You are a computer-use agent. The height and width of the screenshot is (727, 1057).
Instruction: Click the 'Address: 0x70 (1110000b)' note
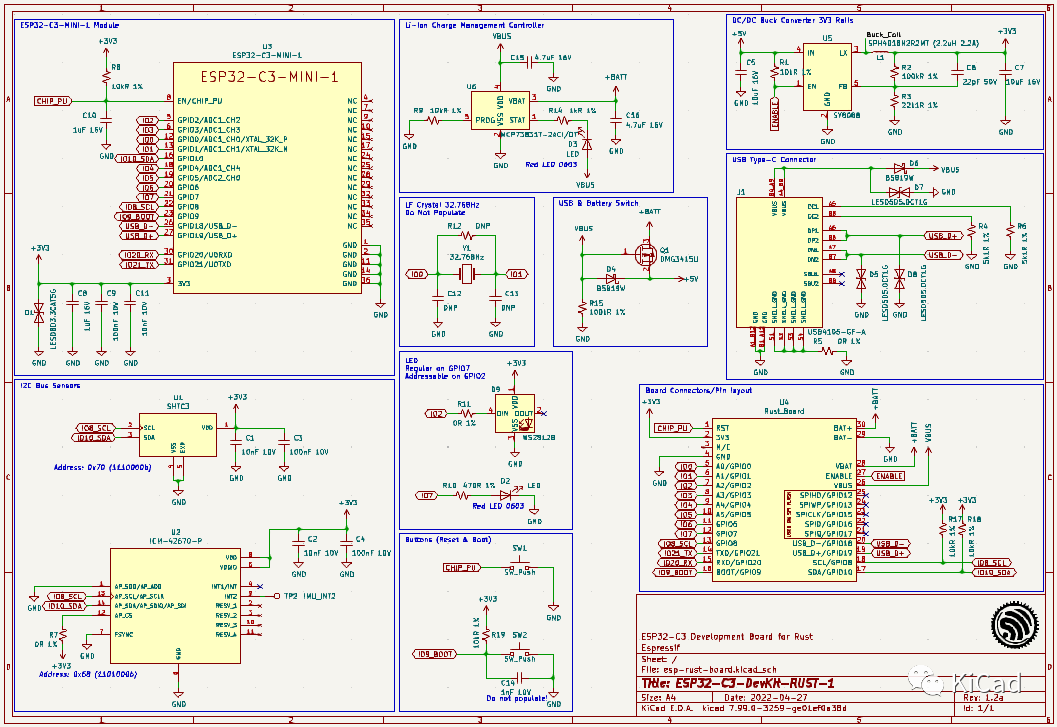102,467
